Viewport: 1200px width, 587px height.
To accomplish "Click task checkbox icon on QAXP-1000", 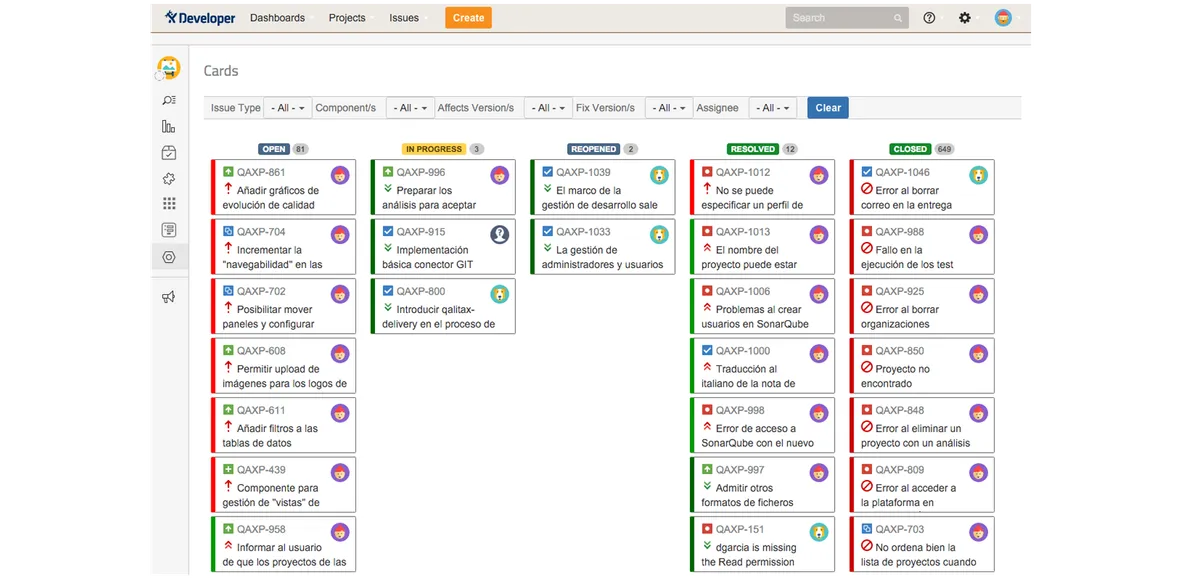I will 707,350.
